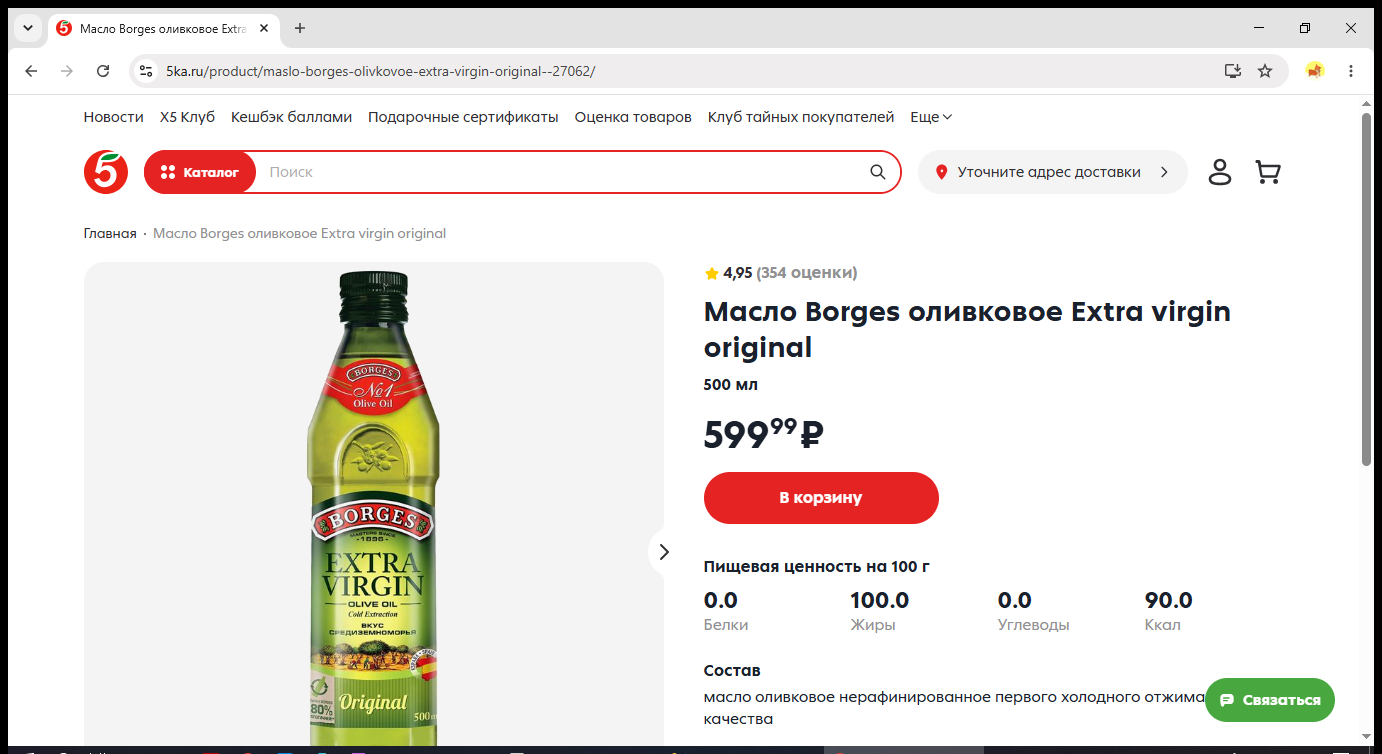Go back with the browser back arrow

(x=31, y=71)
